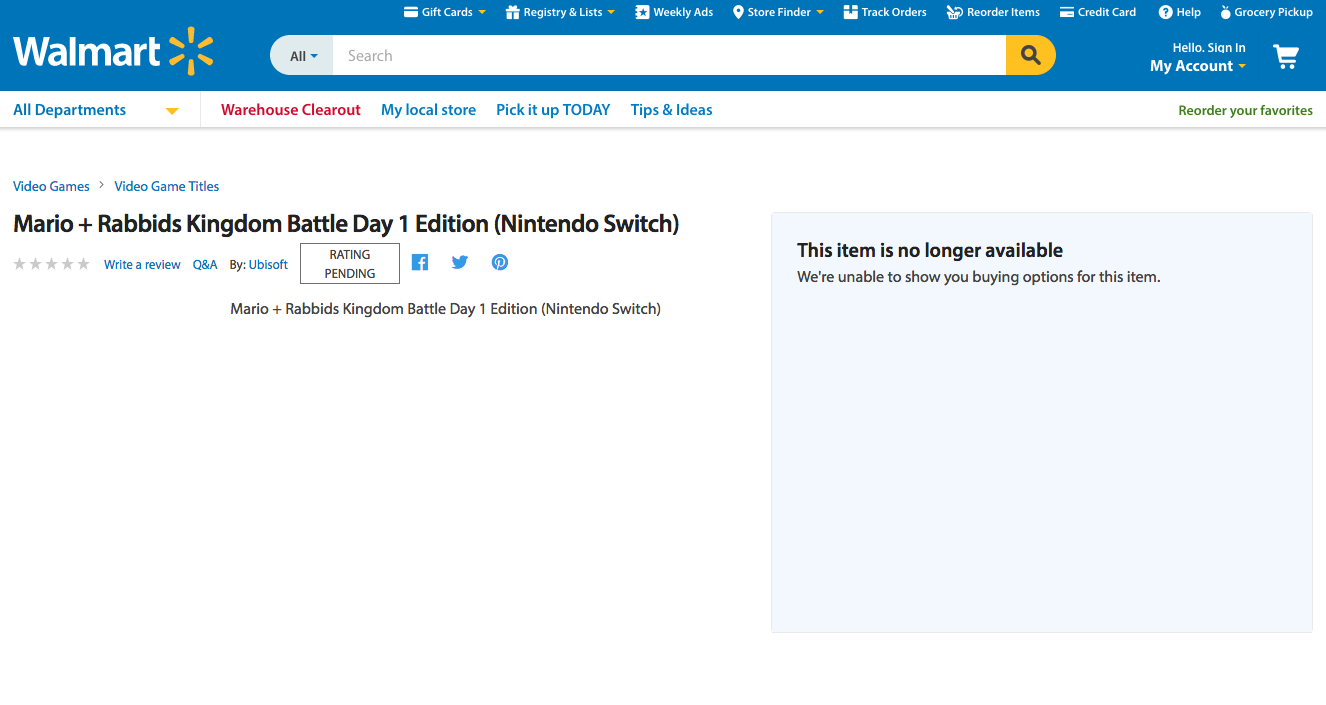Open All Departments menu

pyautogui.click(x=70, y=110)
